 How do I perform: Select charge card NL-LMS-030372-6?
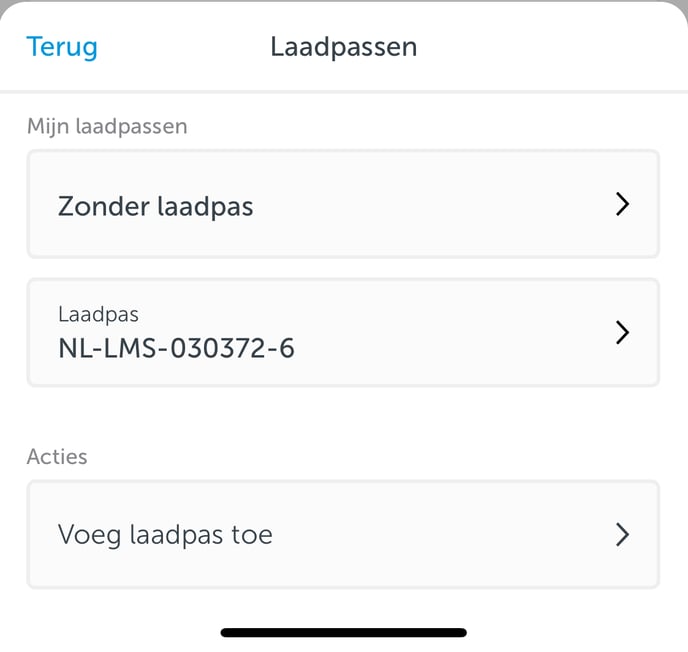[343, 332]
